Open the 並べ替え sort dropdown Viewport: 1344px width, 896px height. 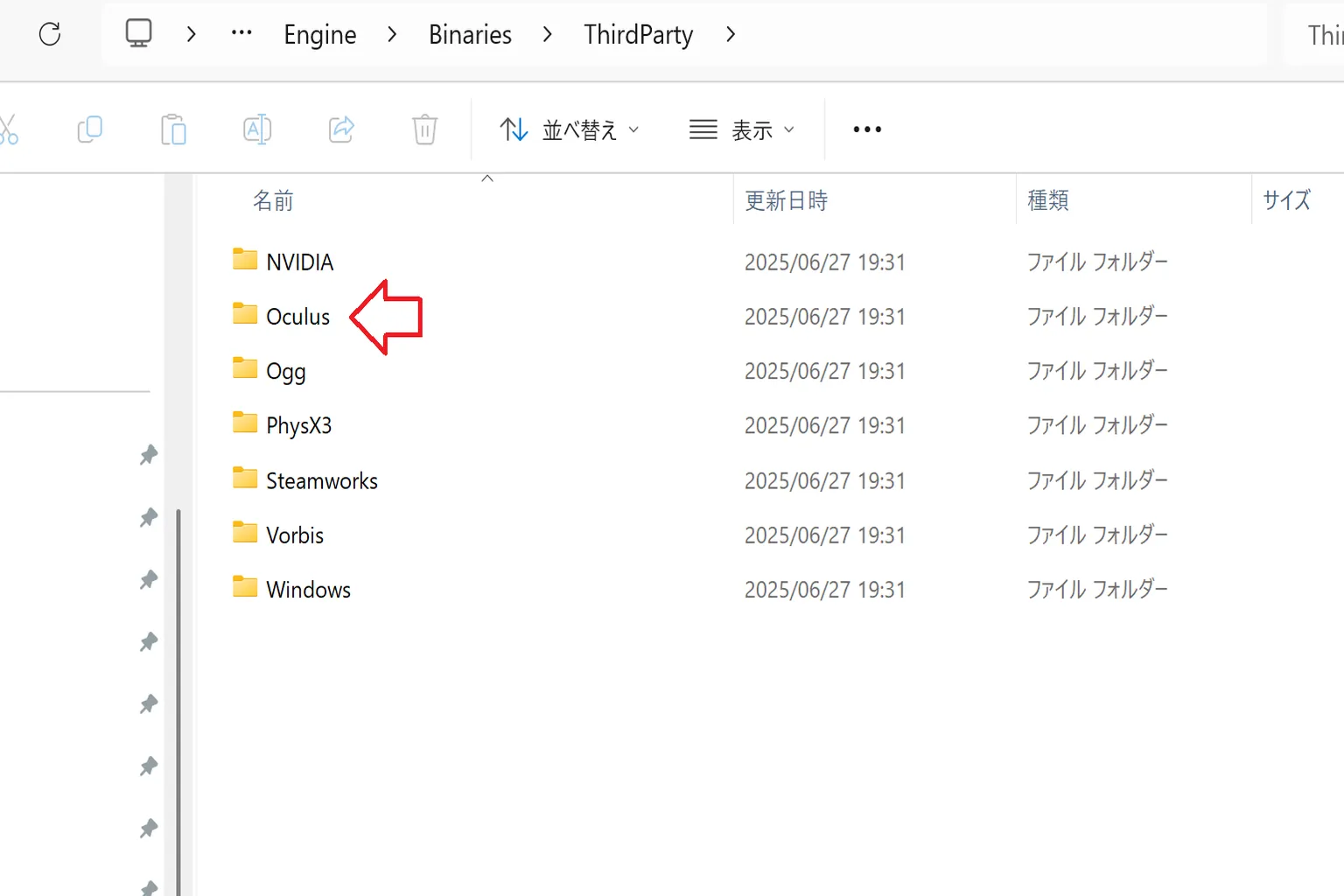coord(570,129)
